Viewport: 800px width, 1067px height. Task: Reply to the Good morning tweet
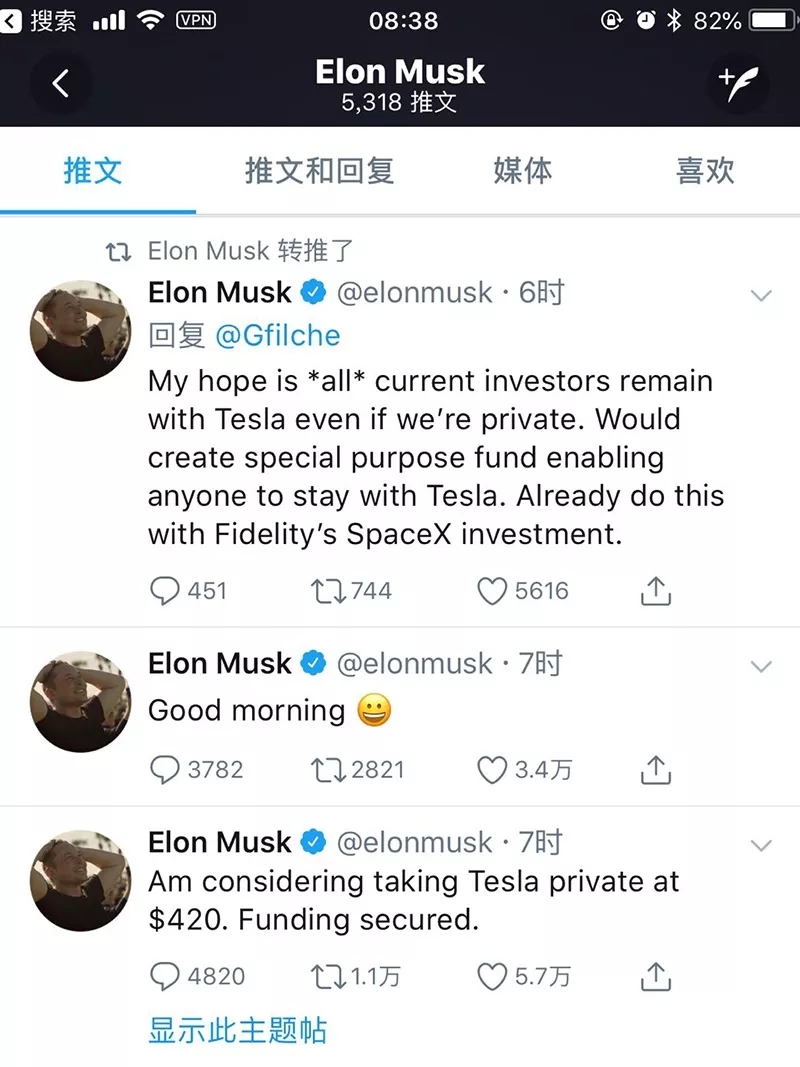pyautogui.click(x=164, y=770)
